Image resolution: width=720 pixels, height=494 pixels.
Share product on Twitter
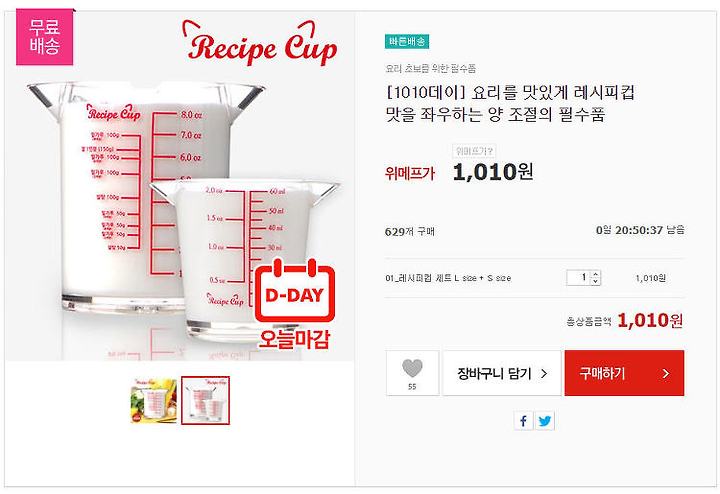pyautogui.click(x=545, y=421)
